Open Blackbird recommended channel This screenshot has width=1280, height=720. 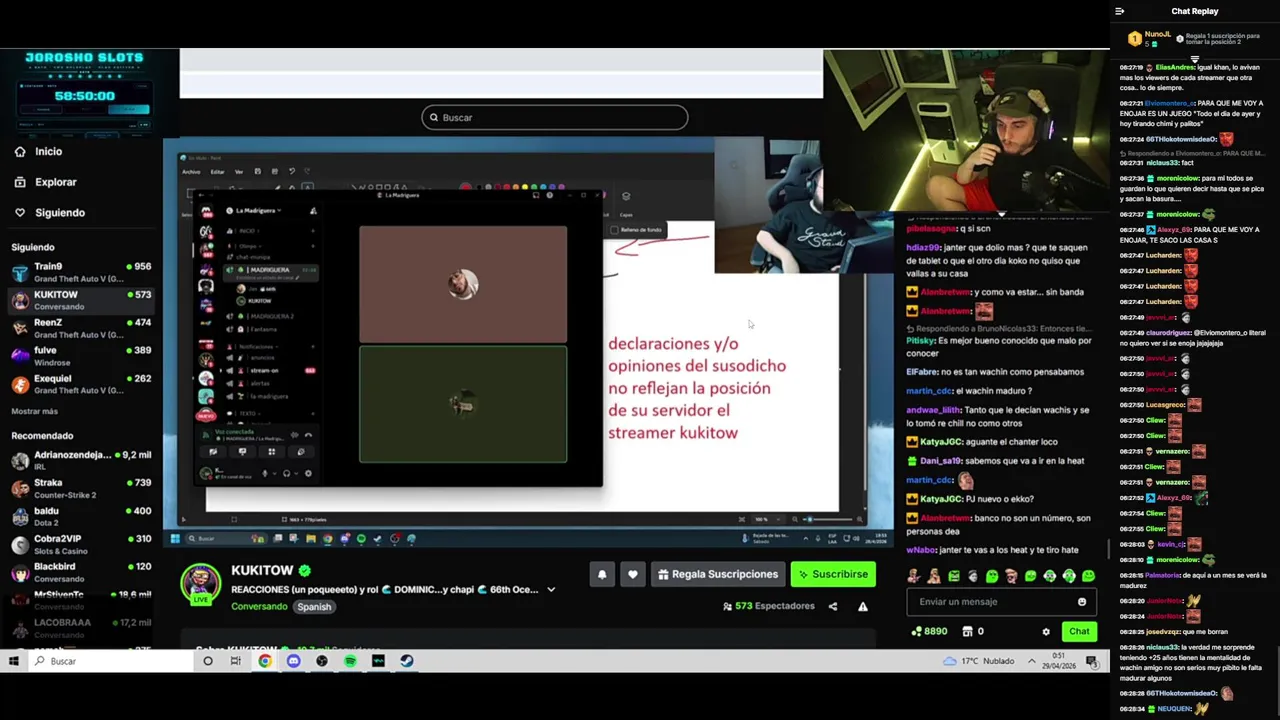tap(81, 572)
